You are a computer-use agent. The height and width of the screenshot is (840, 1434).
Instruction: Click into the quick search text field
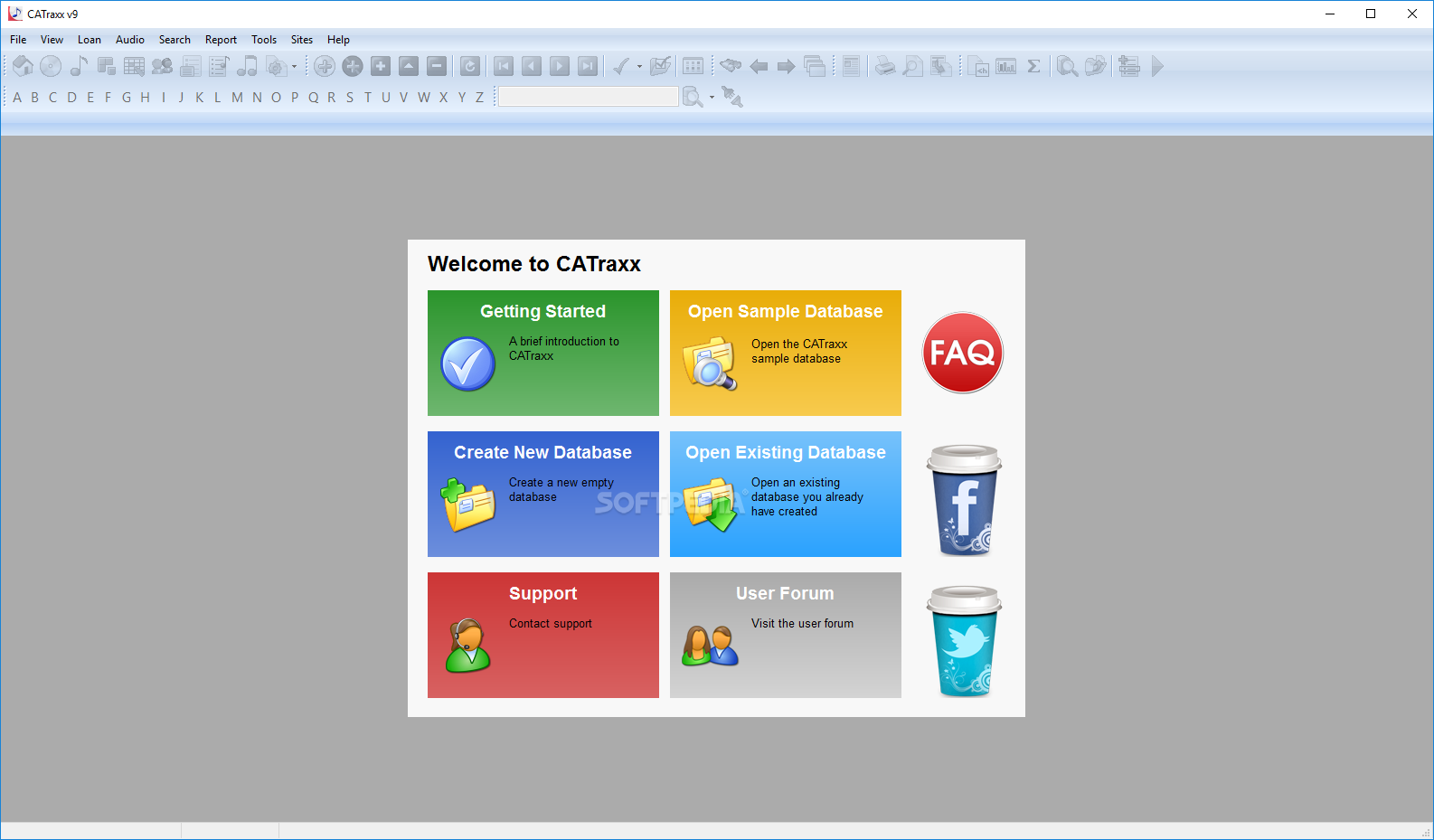589,97
